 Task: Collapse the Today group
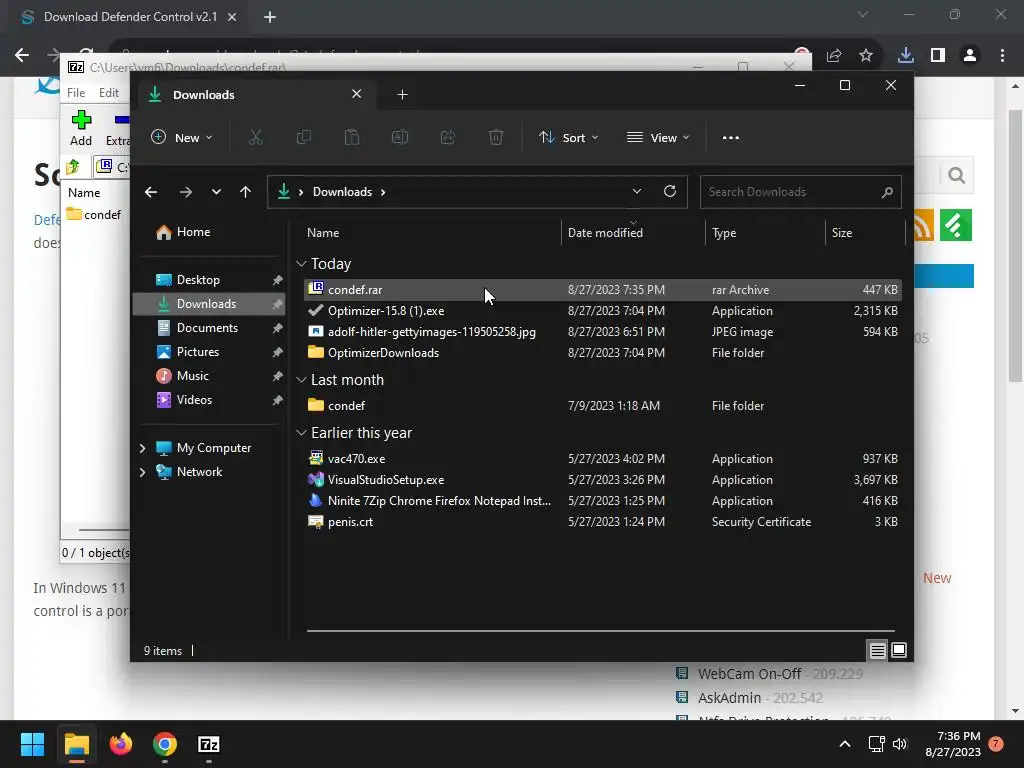tap(301, 264)
